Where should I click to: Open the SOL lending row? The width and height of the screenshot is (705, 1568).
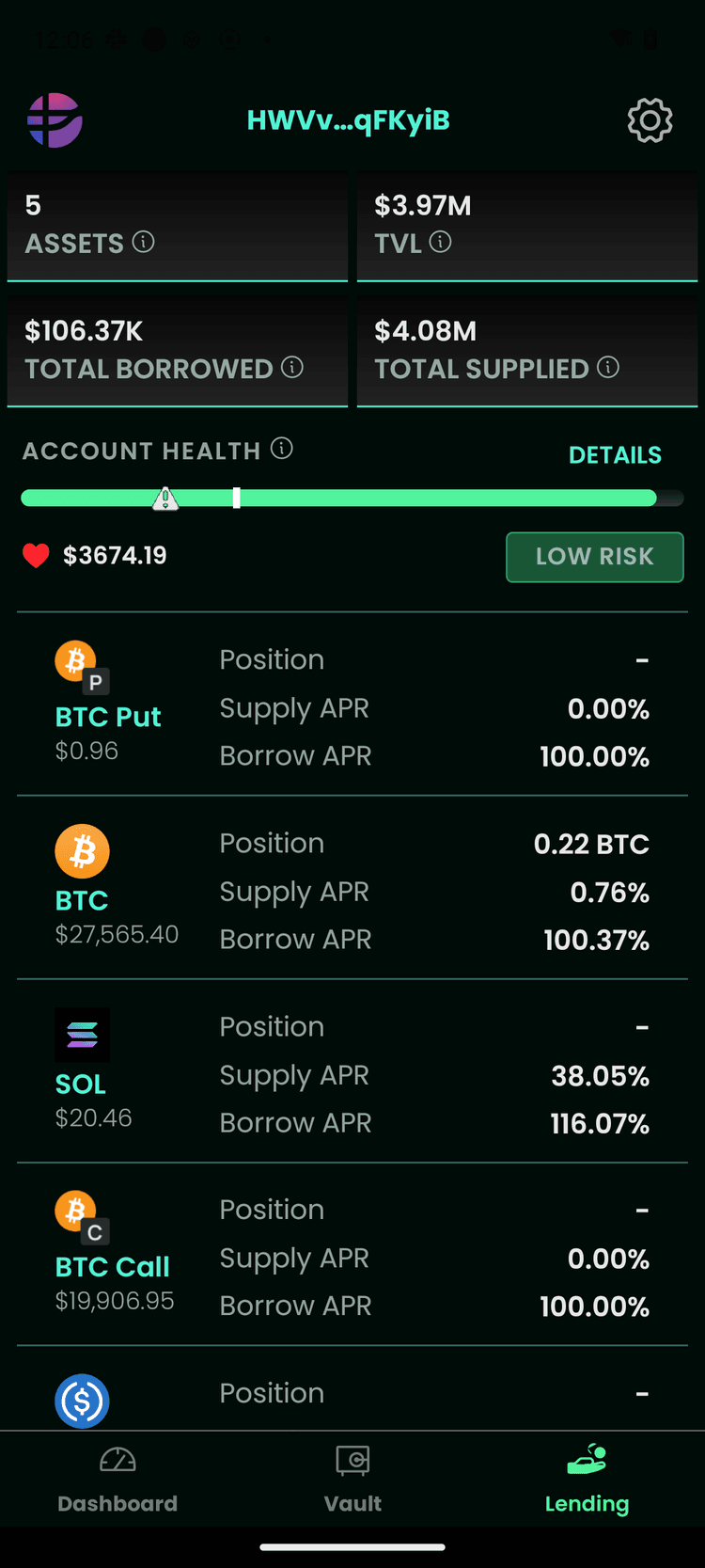pyautogui.click(x=352, y=1073)
